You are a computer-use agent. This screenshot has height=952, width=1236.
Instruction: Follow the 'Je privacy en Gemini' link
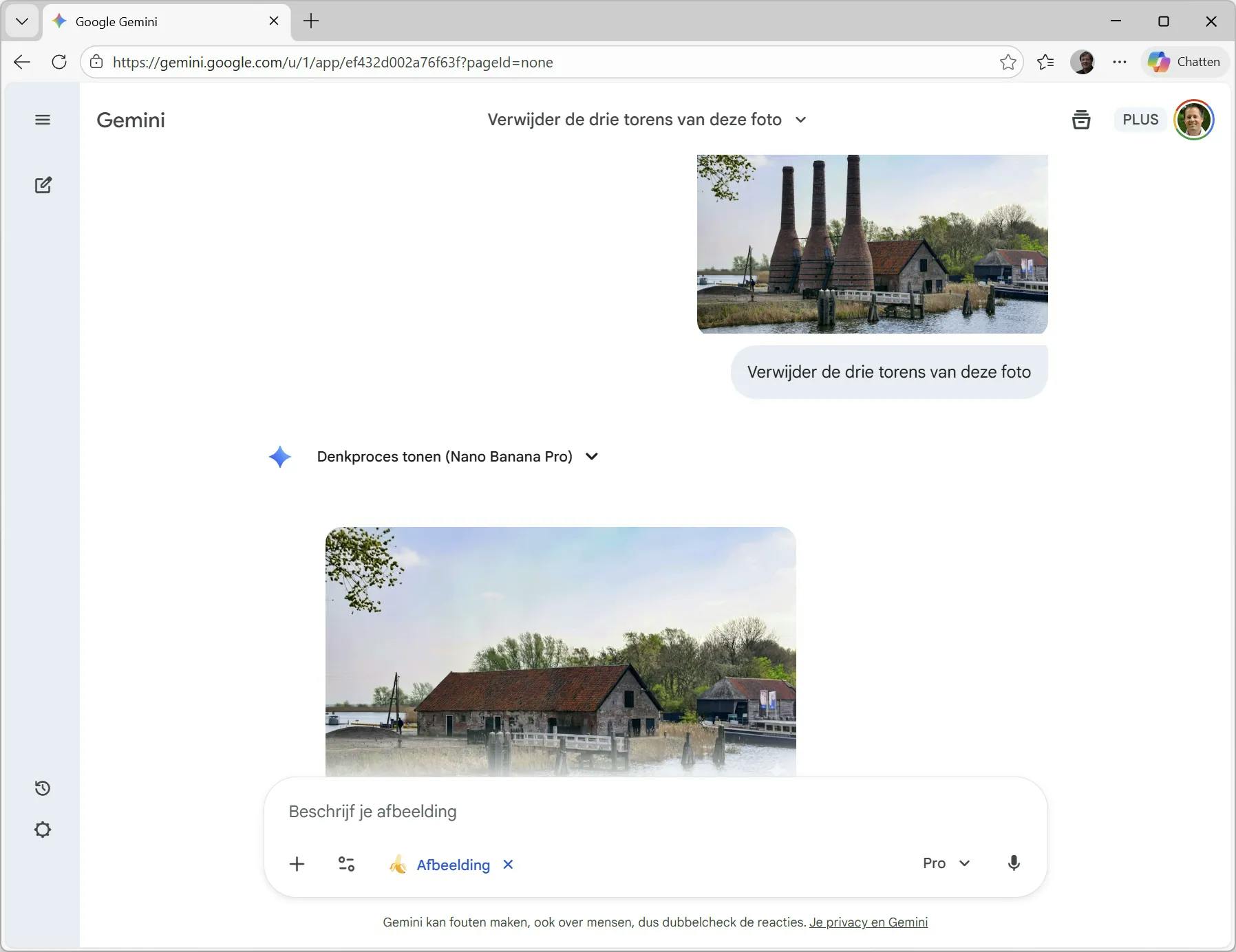[x=869, y=922]
